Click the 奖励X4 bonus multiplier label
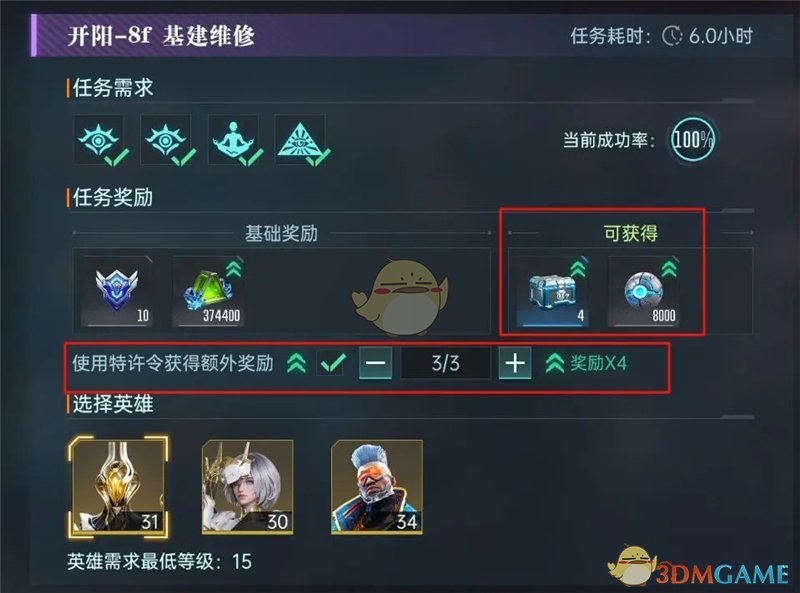Image resolution: width=800 pixels, height=593 pixels. click(x=598, y=363)
